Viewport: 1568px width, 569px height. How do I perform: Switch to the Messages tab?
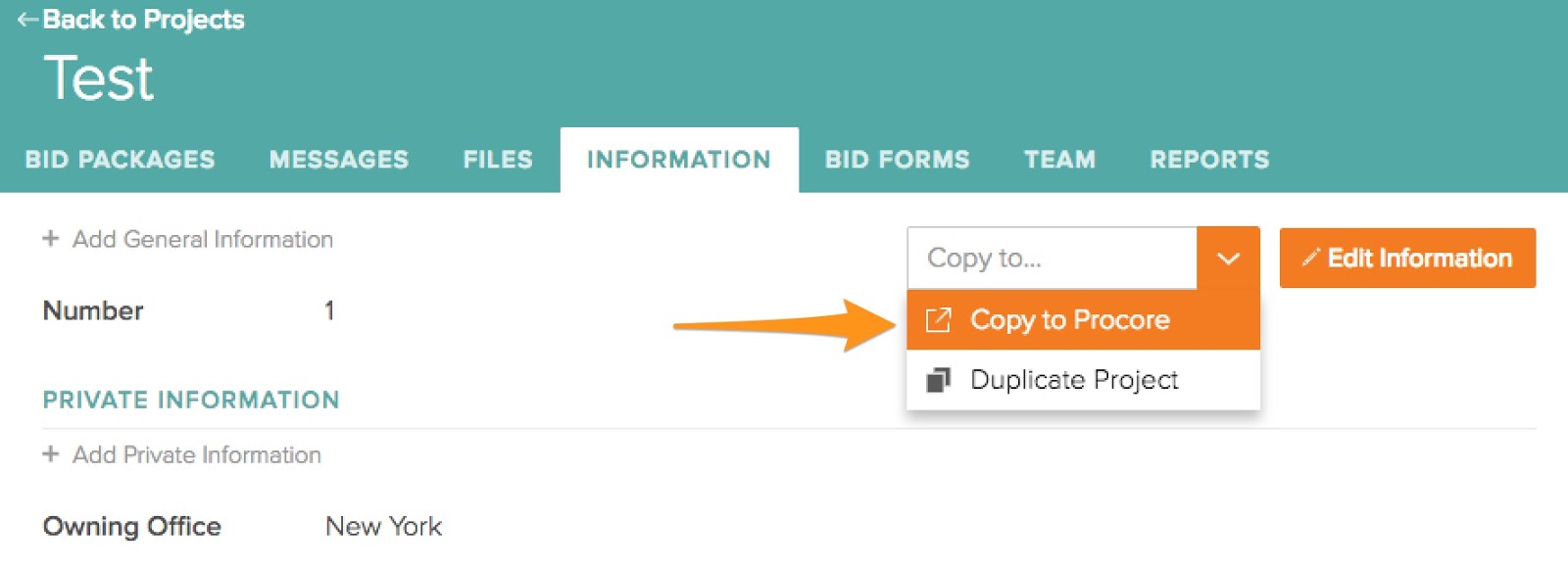coord(339,160)
